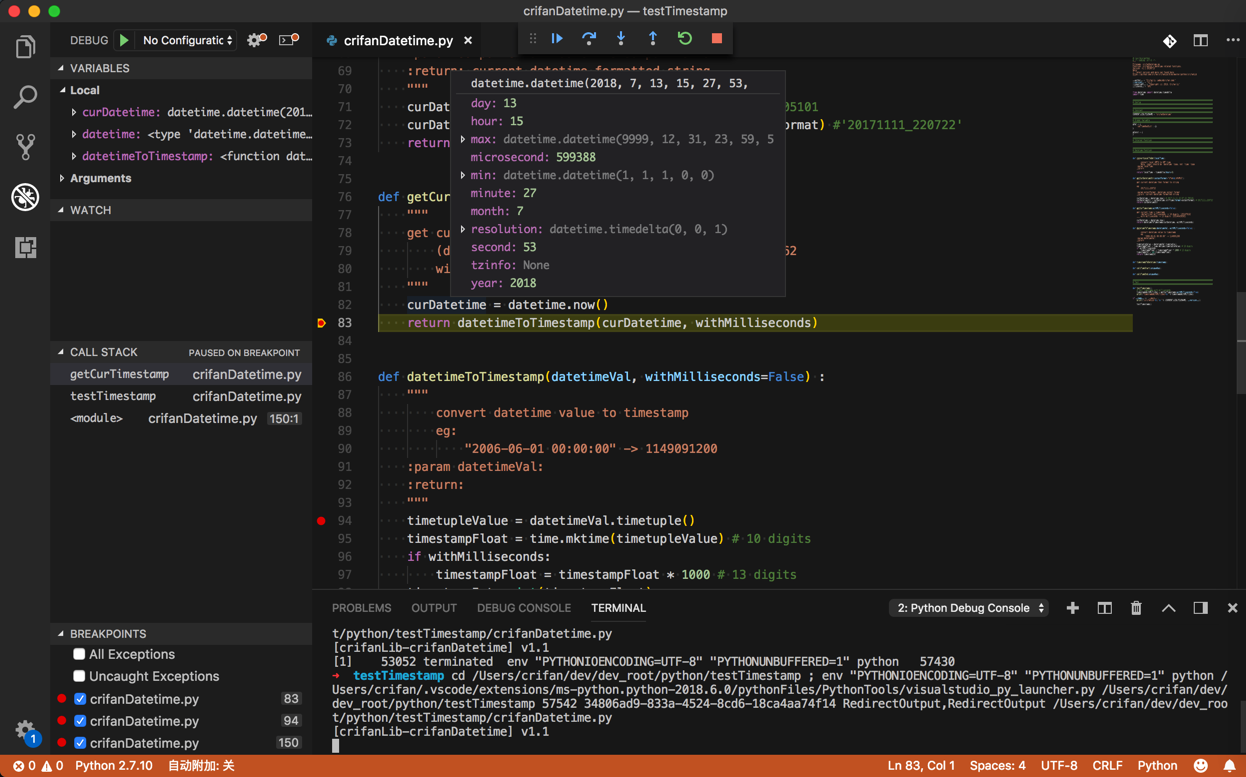Screen dimensions: 1246x777
Task: Expand the datetimeToTimestamp variable
Action: [74, 156]
